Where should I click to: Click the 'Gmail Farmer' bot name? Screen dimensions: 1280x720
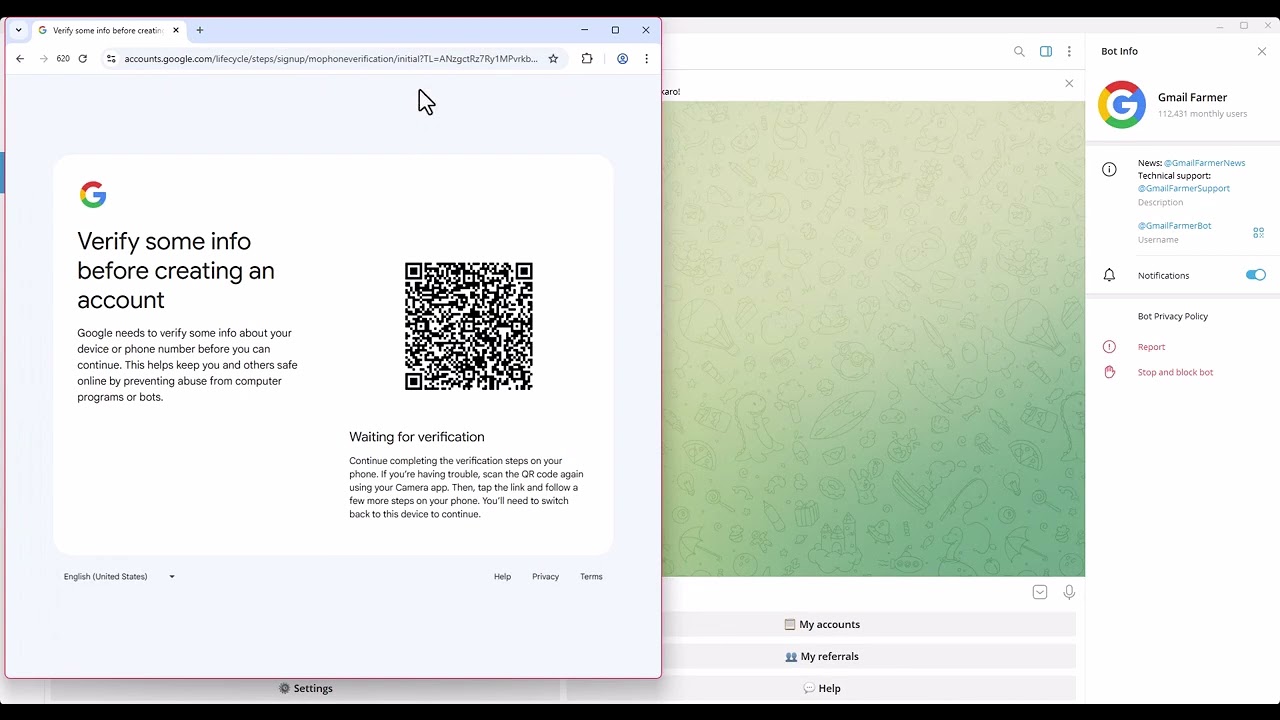click(1193, 98)
